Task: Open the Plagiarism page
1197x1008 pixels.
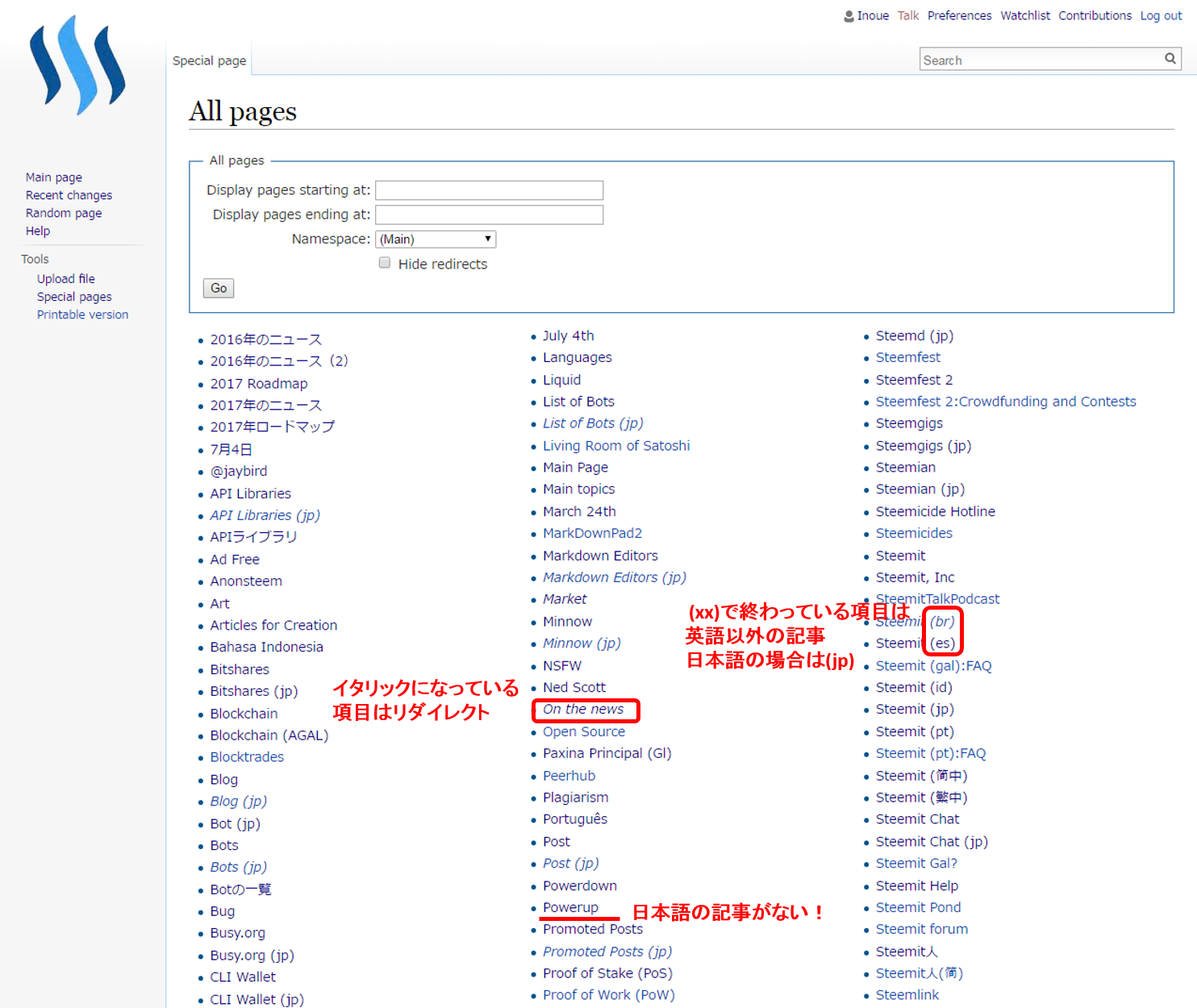Action: tap(576, 798)
